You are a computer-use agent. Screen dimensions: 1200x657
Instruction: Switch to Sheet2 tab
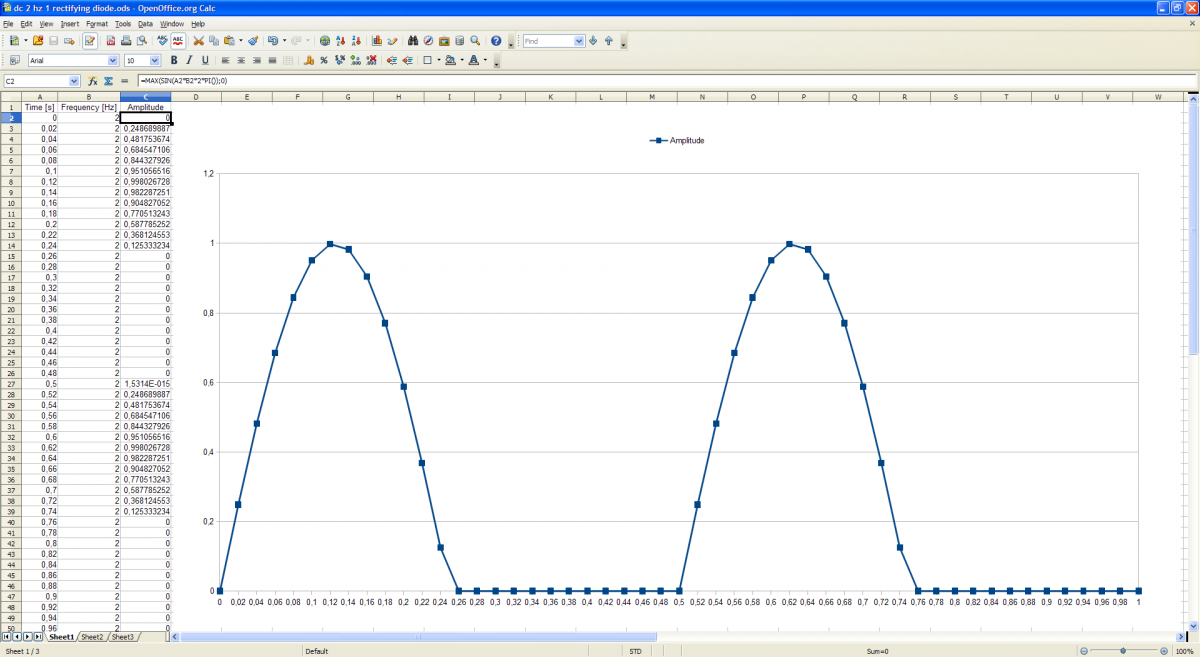pyautogui.click(x=92, y=637)
